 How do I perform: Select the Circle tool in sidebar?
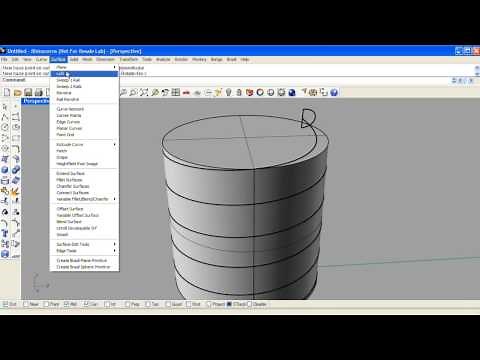(x=5, y=127)
